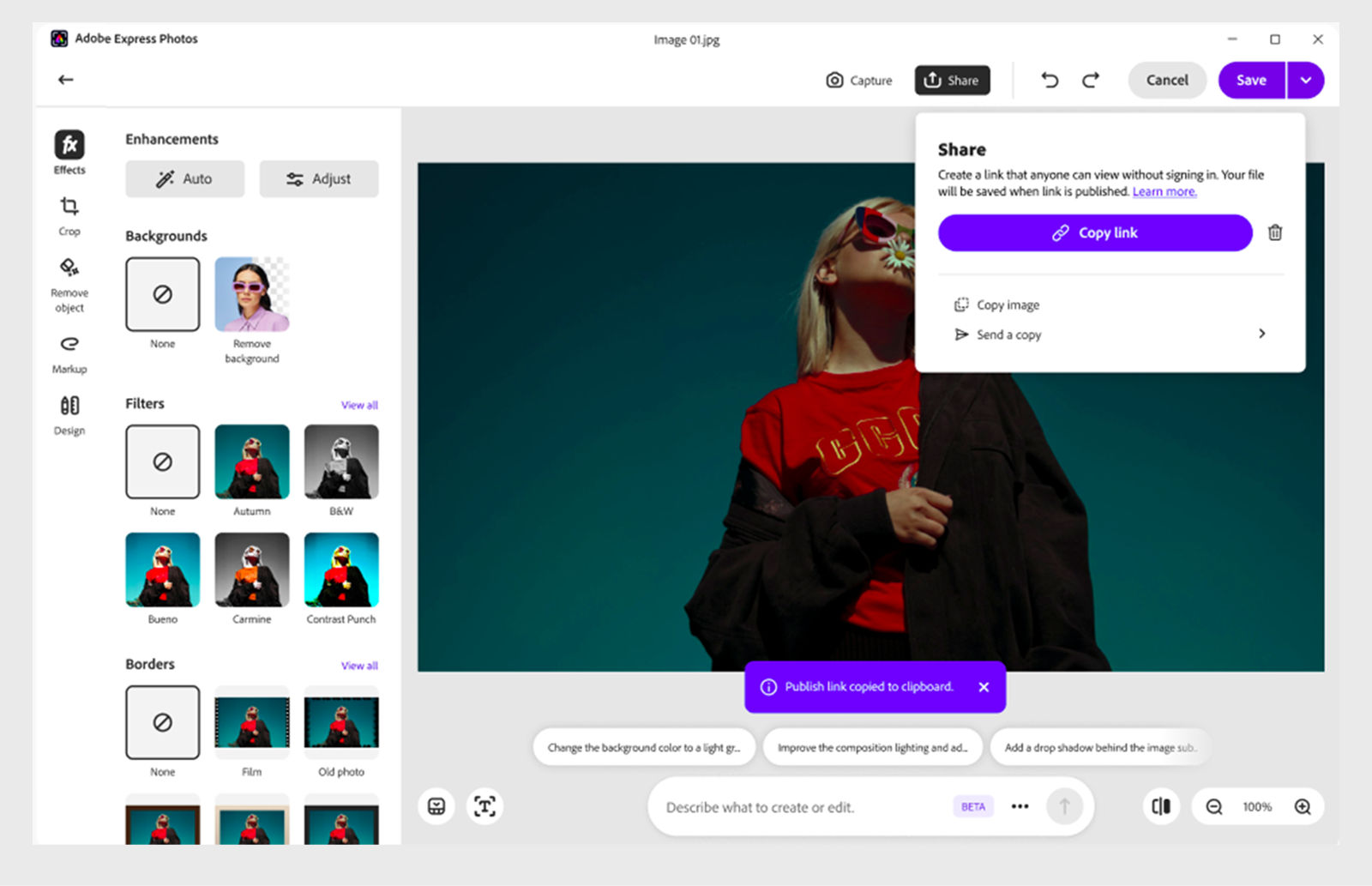Open the Effects tool in sidebar

tap(69, 152)
